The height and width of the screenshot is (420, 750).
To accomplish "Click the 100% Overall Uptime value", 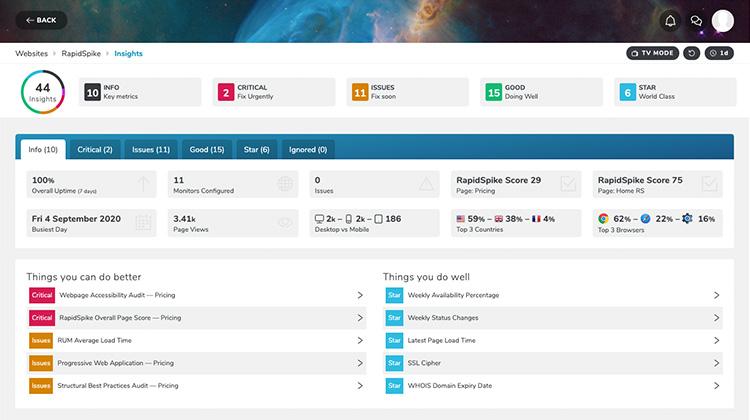I will pos(43,180).
